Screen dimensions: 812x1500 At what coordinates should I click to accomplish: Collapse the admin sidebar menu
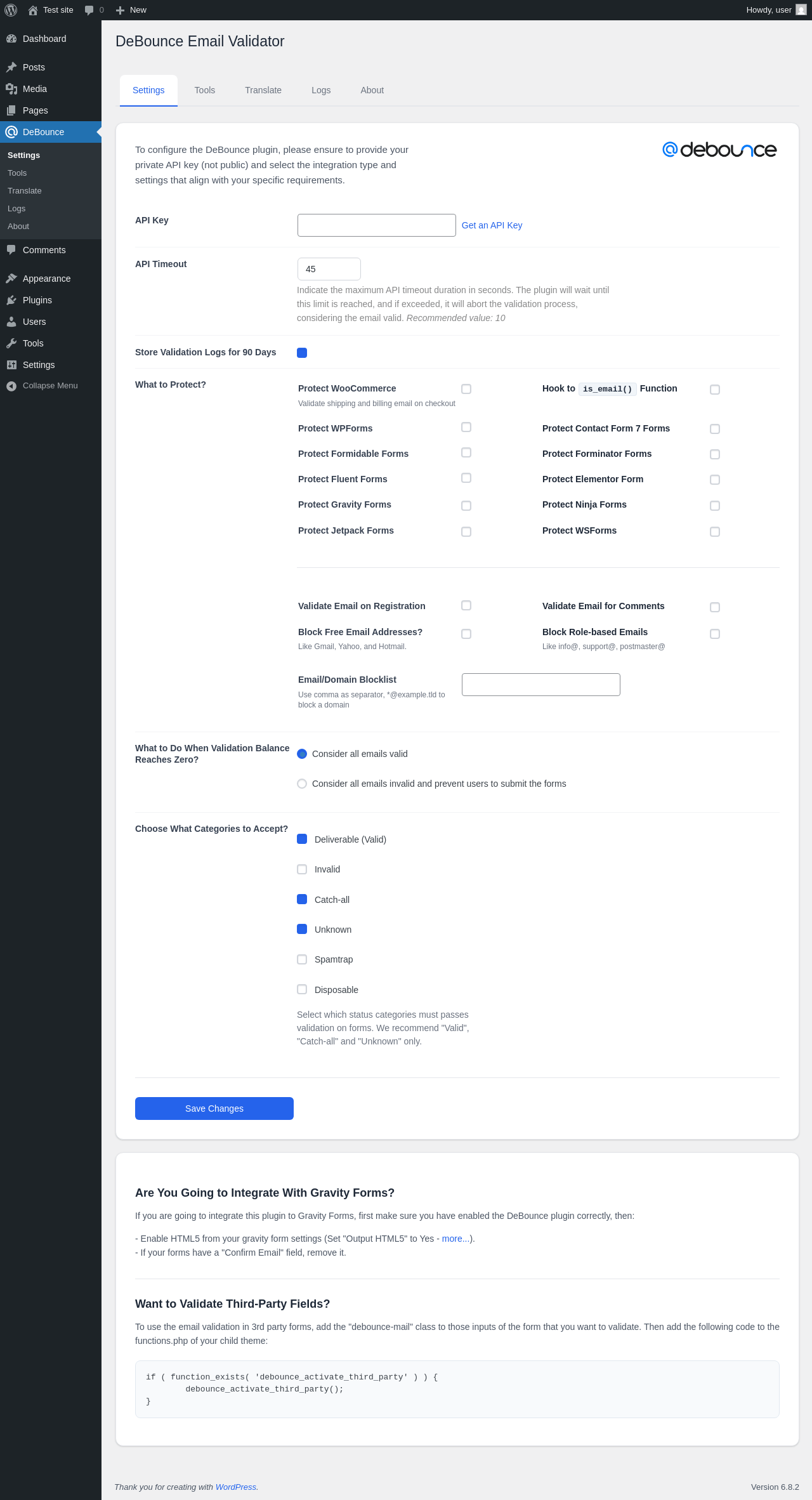[42, 386]
